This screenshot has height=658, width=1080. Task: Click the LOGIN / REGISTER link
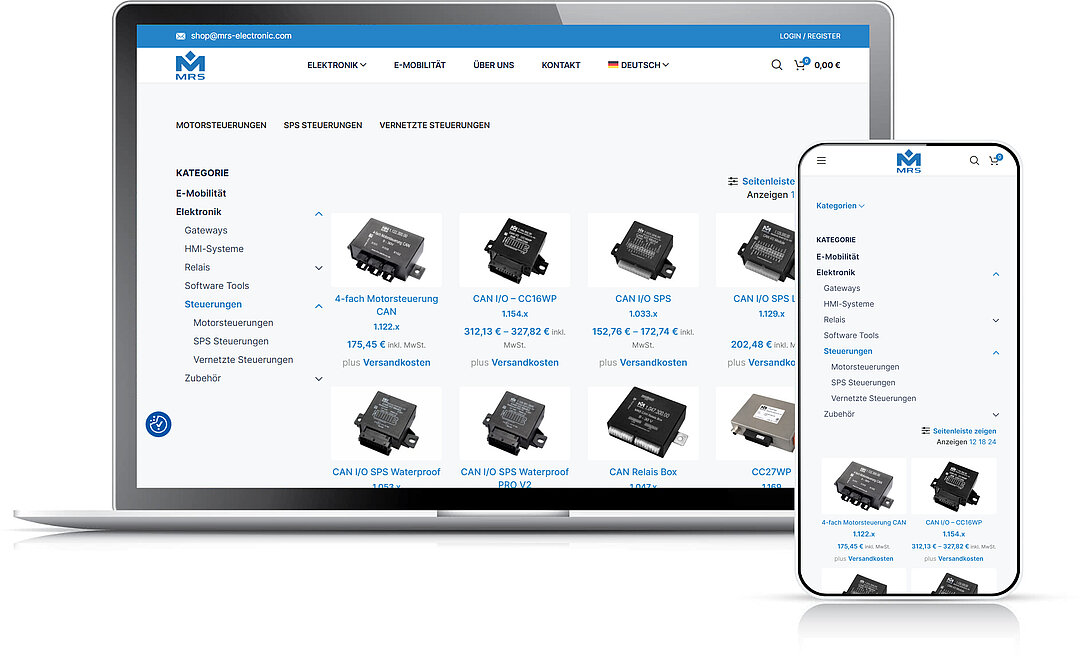810,36
